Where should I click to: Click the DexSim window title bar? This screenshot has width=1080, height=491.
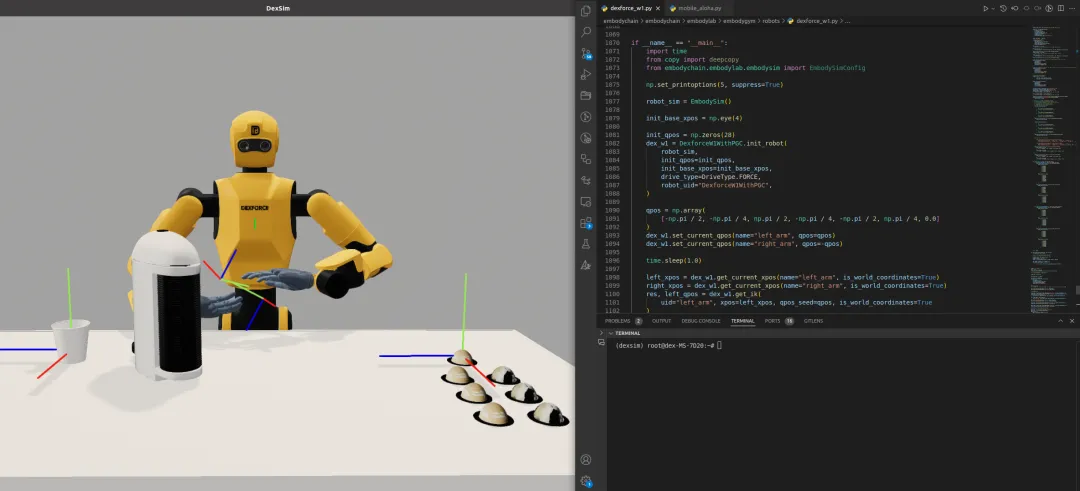point(287,8)
